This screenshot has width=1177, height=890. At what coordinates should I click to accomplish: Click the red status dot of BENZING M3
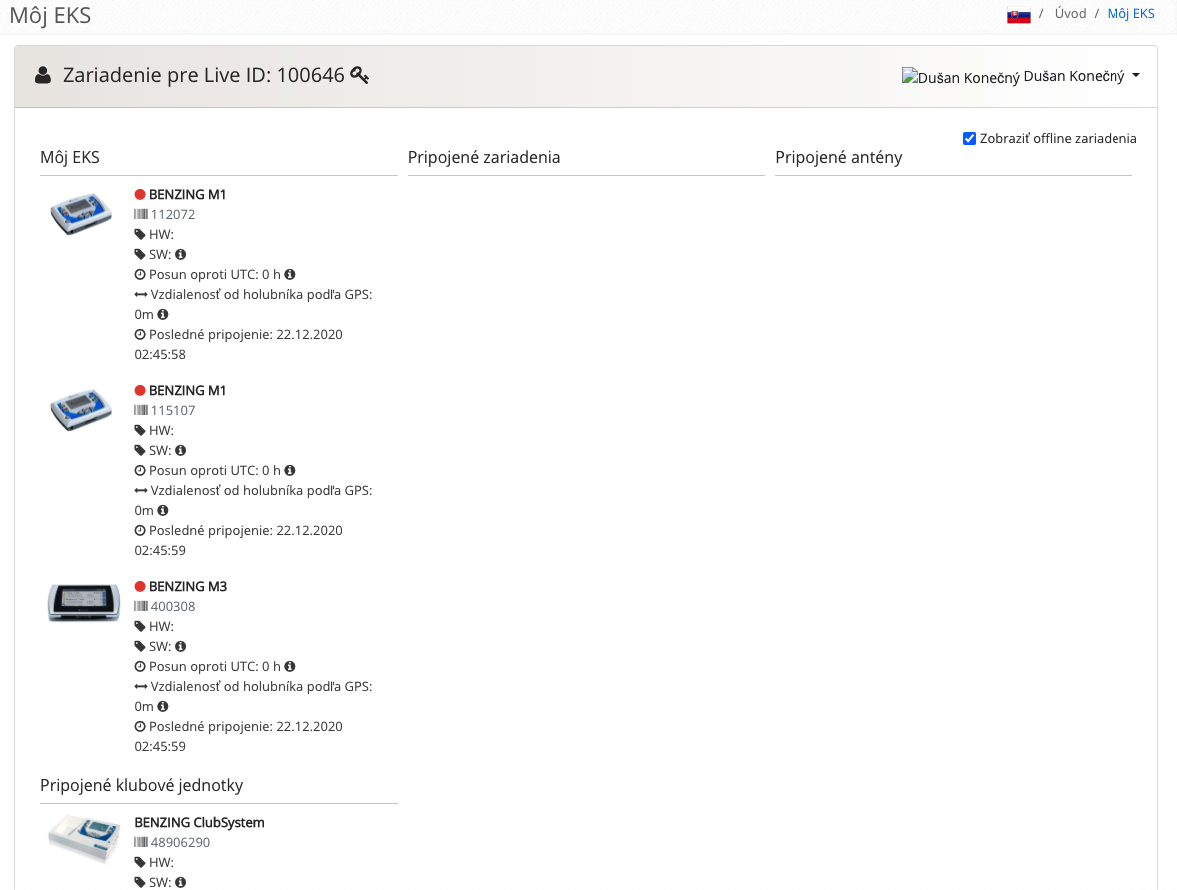(x=140, y=586)
